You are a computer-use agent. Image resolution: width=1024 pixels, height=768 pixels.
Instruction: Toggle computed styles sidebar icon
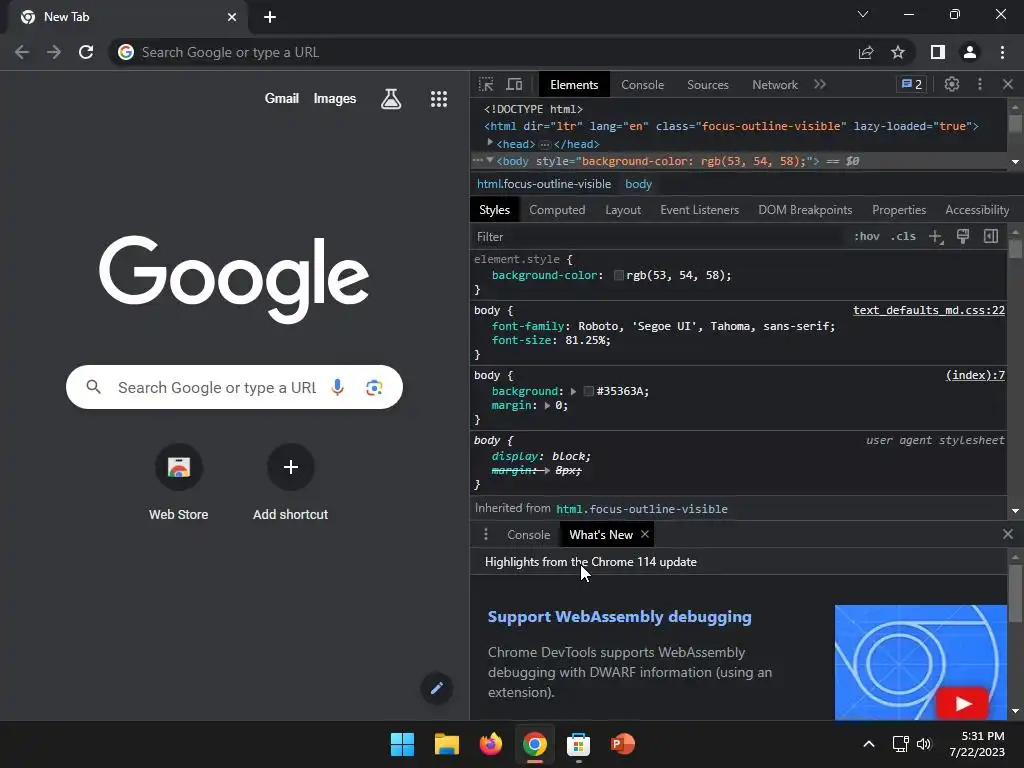[x=991, y=236]
